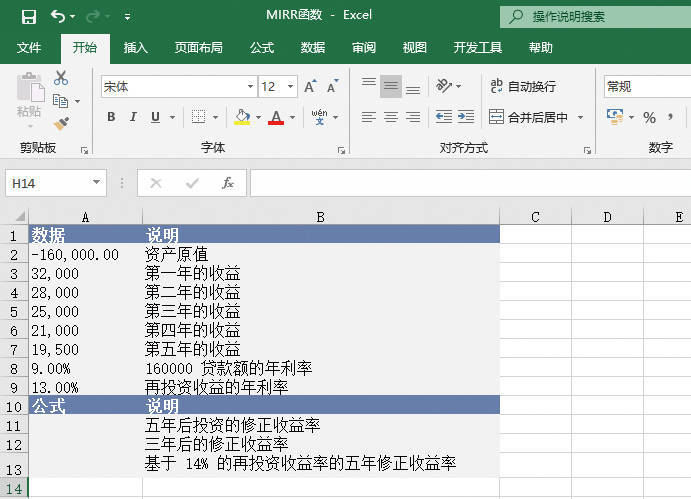
Task: Click the Undo arrow icon
Action: (58, 16)
